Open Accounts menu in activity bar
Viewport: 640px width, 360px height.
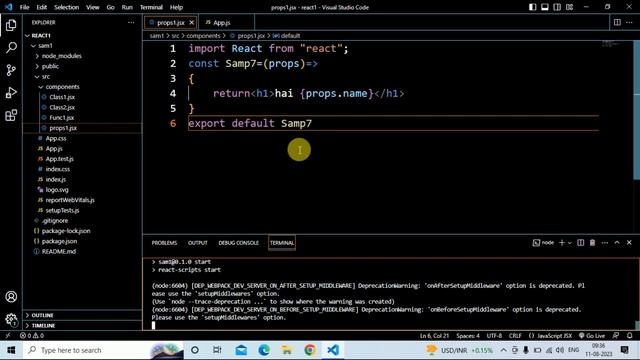point(11,297)
